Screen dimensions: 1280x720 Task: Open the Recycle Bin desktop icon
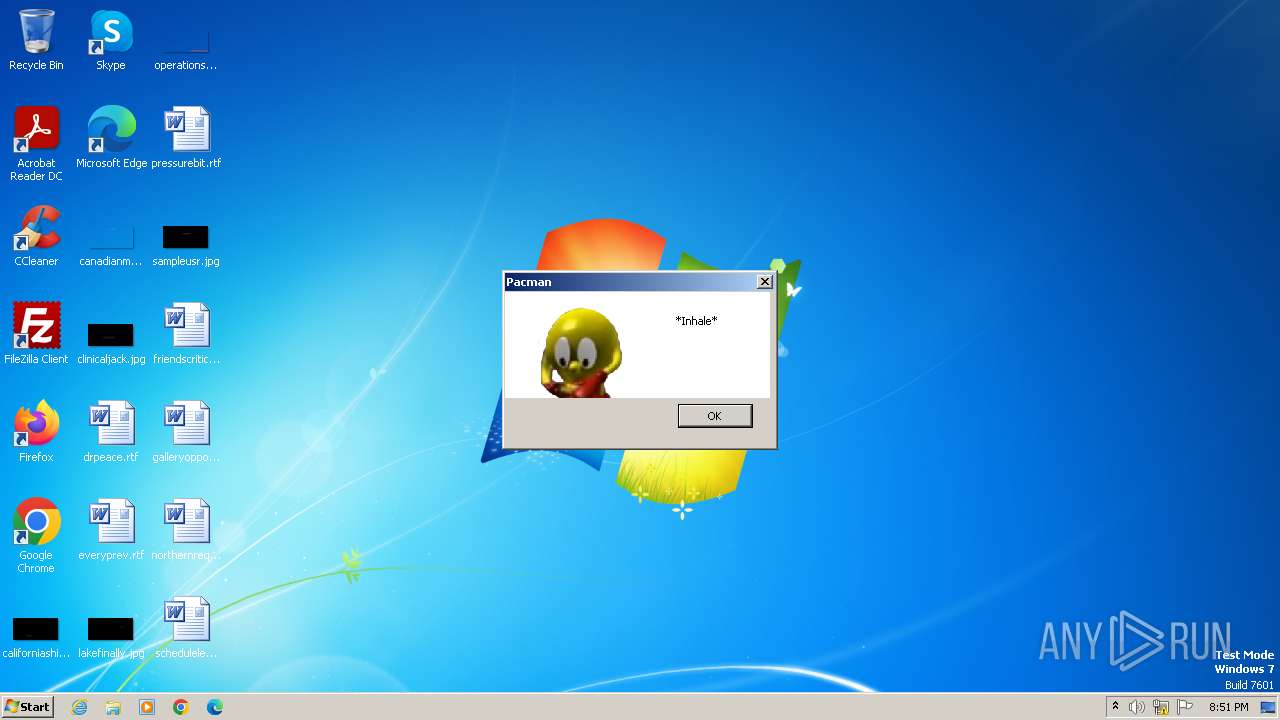36,40
